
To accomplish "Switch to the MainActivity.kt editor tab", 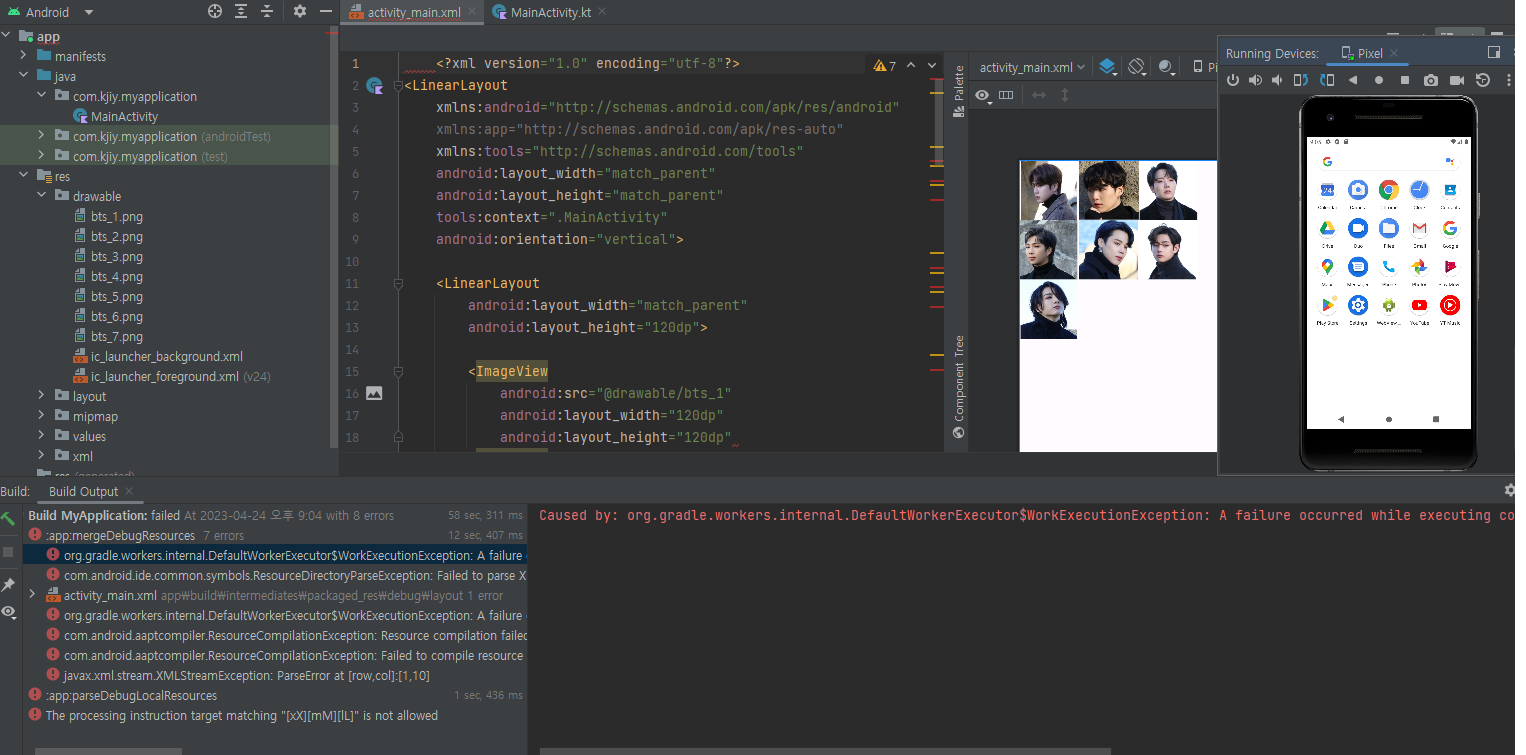I will (548, 12).
